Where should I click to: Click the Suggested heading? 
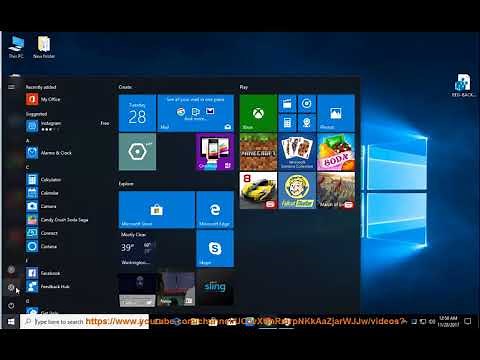(36, 114)
